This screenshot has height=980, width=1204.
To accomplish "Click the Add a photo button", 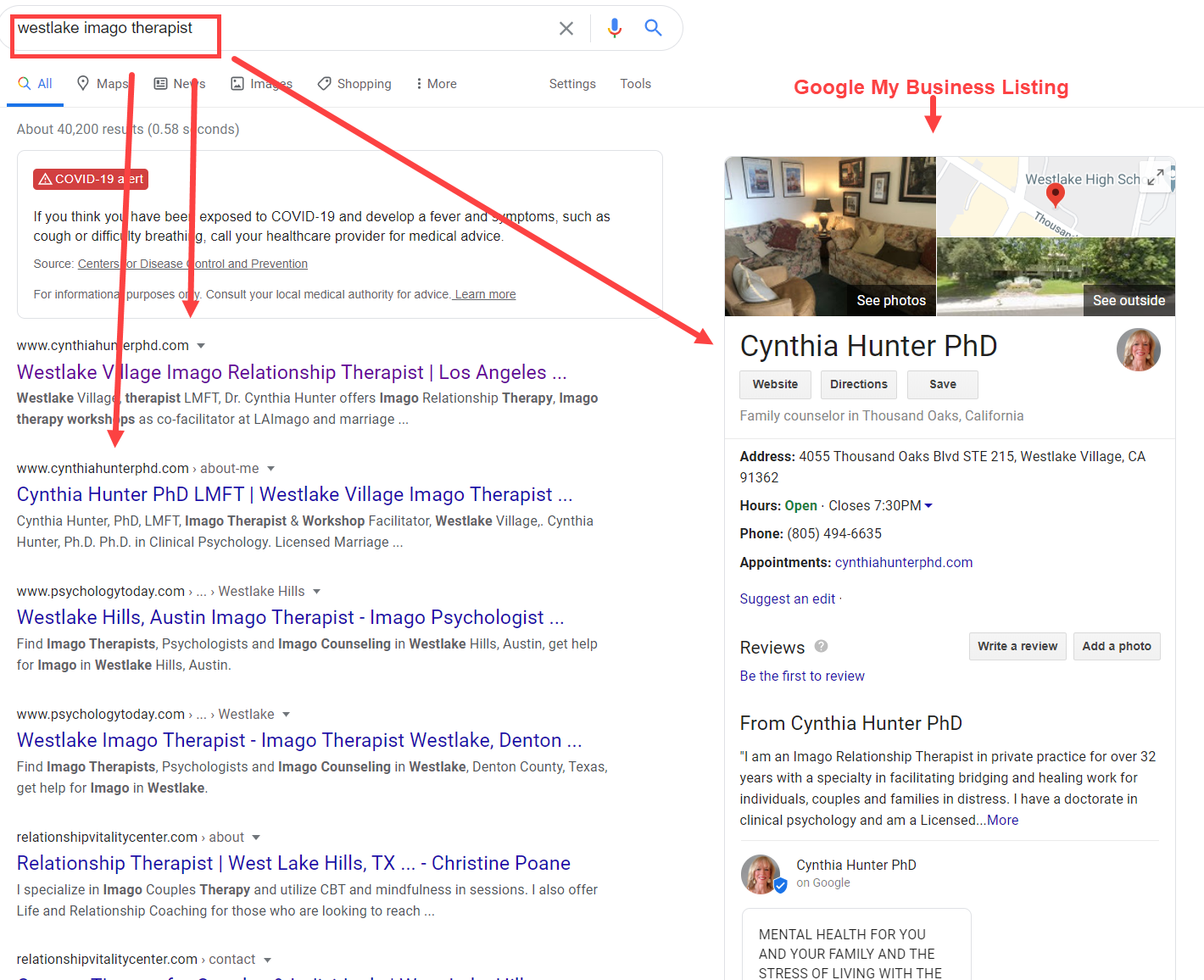I will [x=1117, y=646].
